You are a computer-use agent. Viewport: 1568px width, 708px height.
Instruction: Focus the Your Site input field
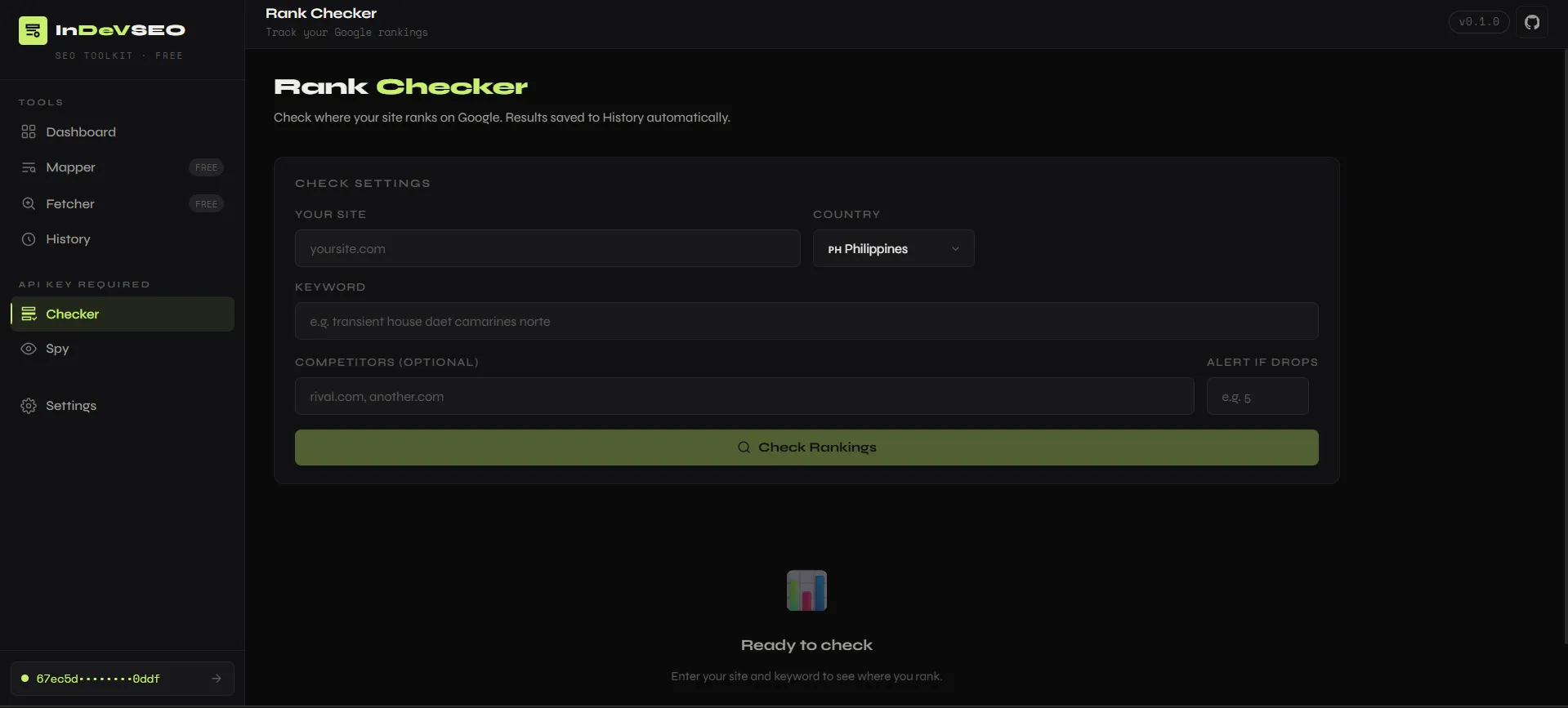tap(547, 248)
